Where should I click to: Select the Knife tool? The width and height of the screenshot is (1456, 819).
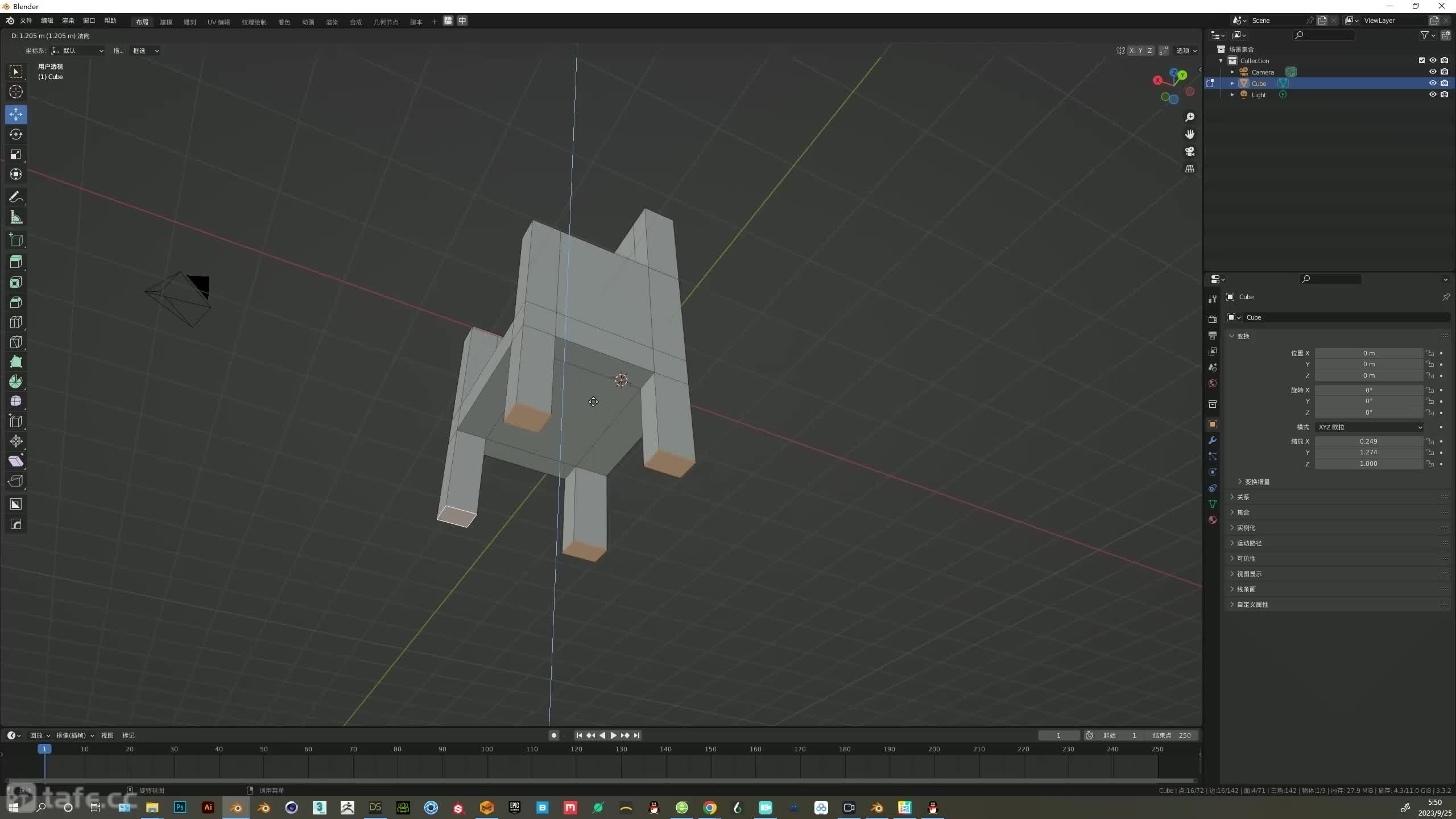tap(16, 342)
